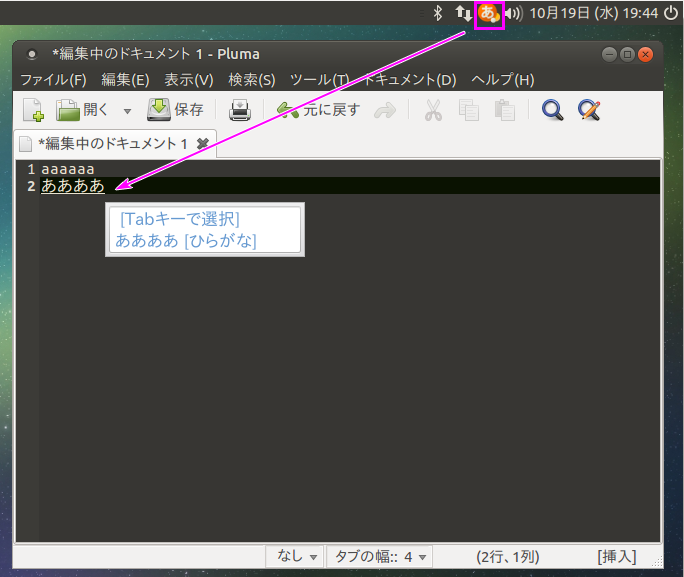
Task: Click the resize grip at the status bar corner
Action: pos(657,562)
